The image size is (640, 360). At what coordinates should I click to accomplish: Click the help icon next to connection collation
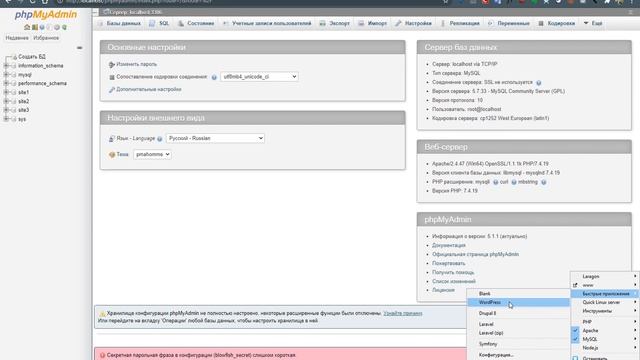[214, 77]
